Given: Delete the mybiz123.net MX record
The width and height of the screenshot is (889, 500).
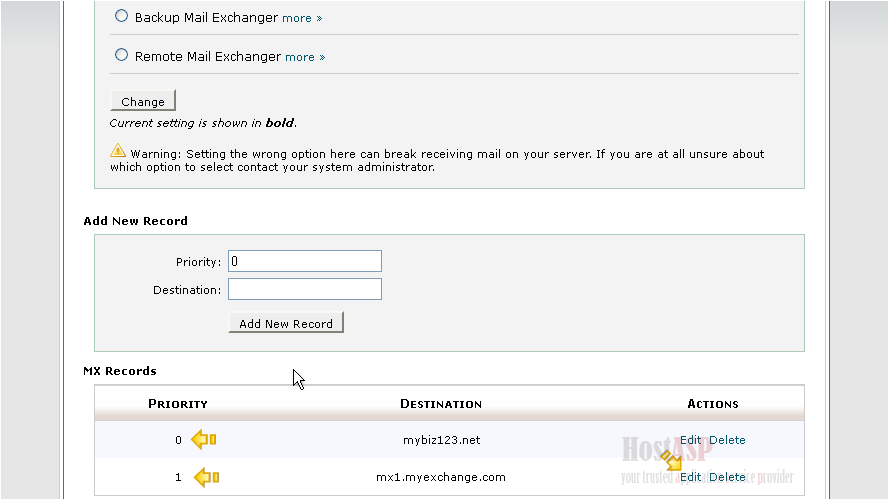Looking at the screenshot, I should [x=727, y=440].
